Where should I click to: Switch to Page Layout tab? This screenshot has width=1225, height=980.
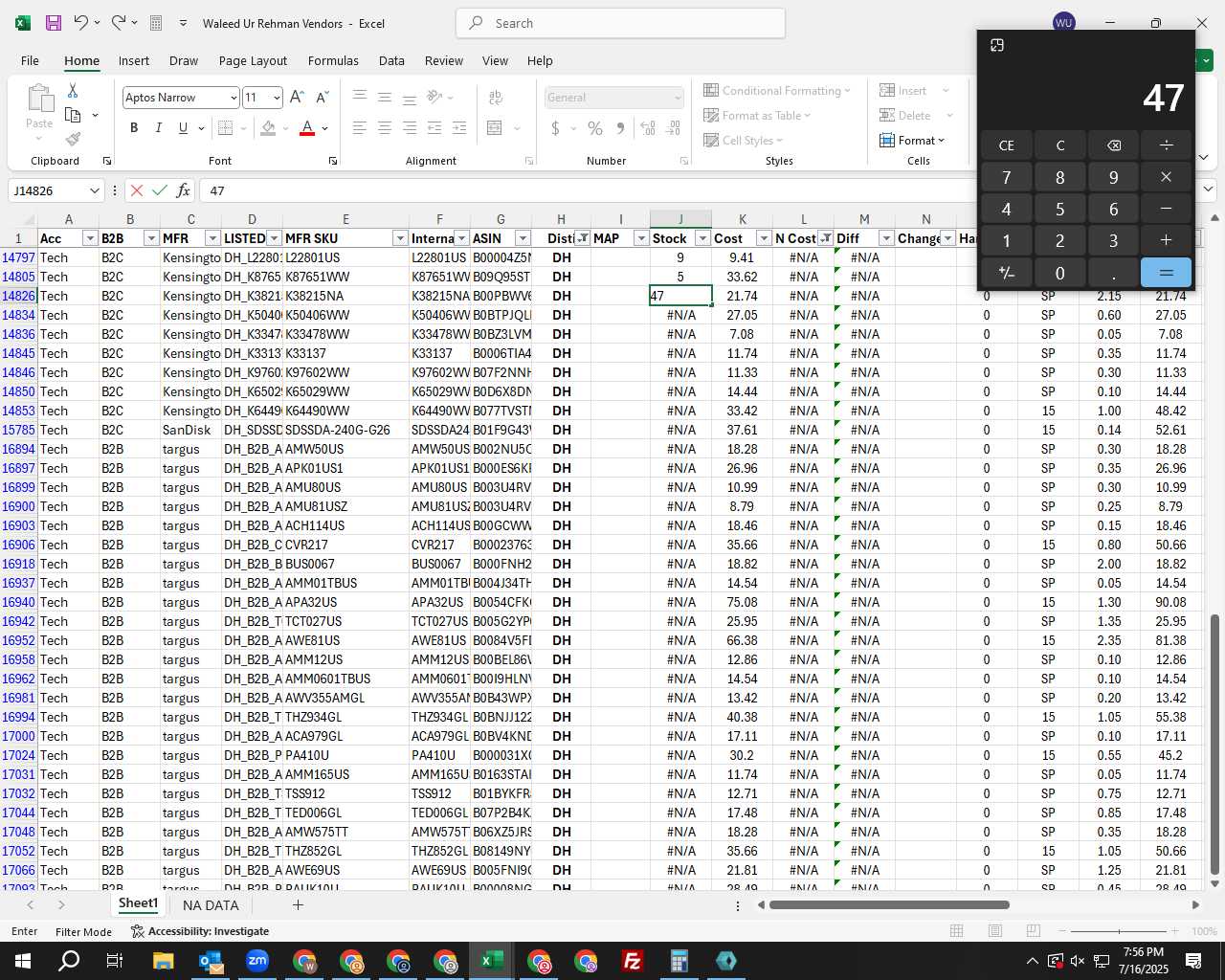coord(253,60)
